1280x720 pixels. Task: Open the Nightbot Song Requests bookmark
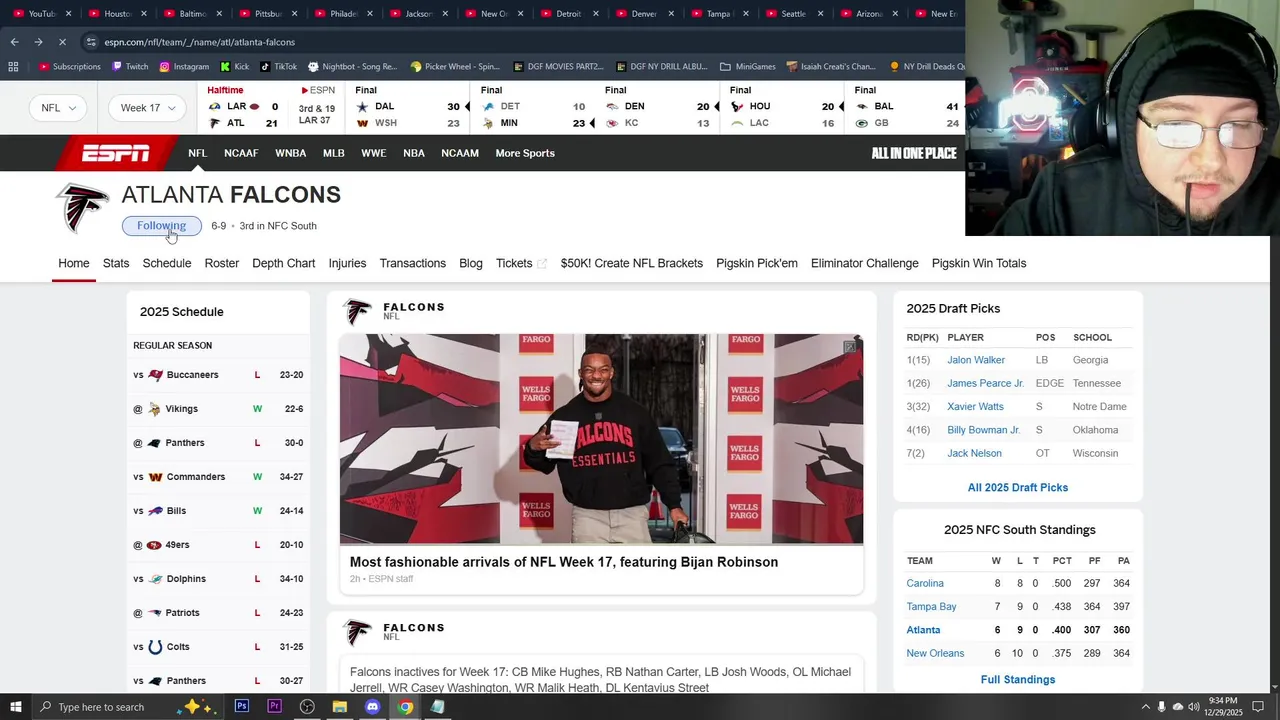click(352, 67)
